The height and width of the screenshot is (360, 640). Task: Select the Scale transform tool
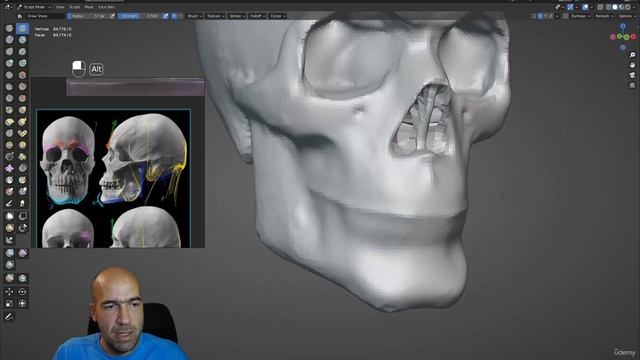coord(9,304)
